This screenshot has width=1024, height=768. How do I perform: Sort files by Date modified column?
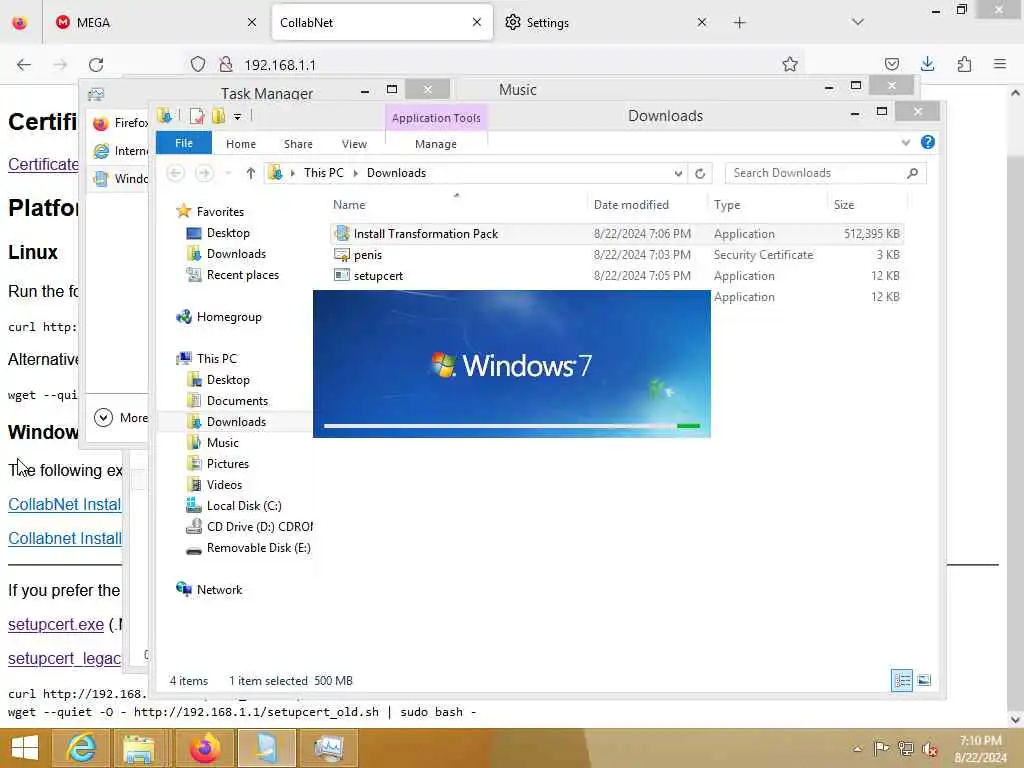pyautogui.click(x=631, y=204)
